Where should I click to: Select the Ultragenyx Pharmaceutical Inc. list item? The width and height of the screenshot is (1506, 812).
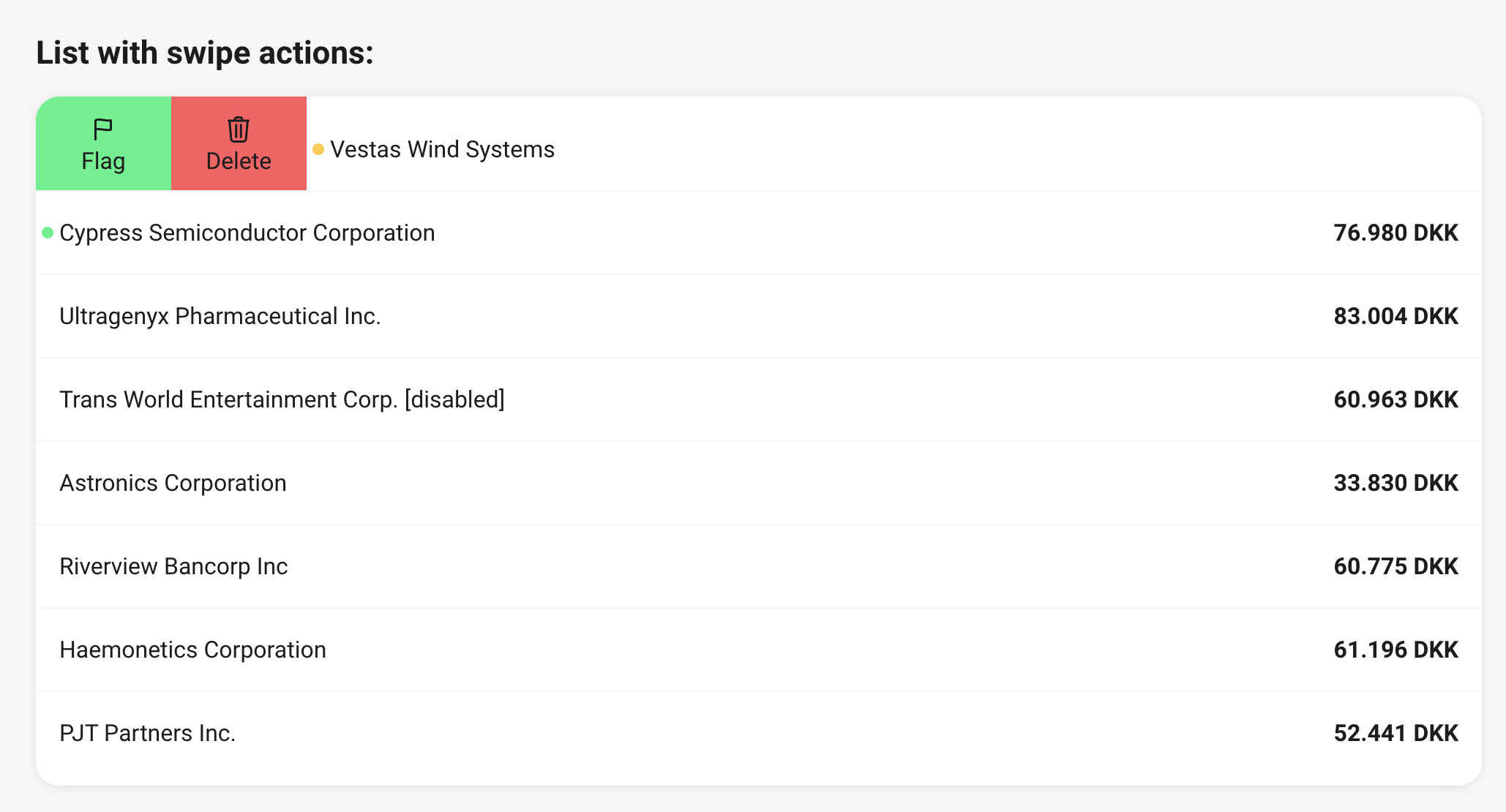(x=659, y=316)
